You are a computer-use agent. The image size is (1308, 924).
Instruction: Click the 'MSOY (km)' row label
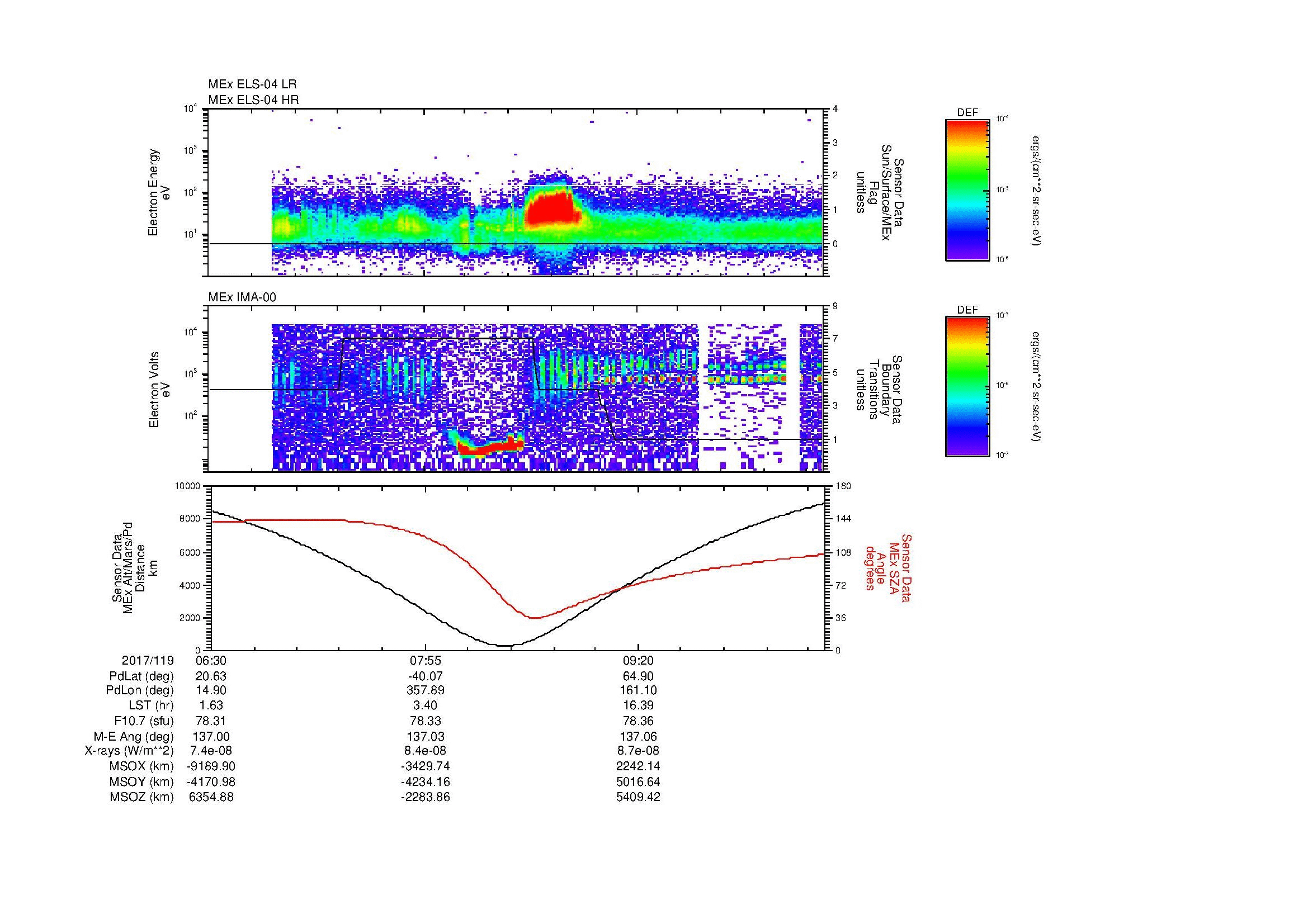pyautogui.click(x=142, y=781)
